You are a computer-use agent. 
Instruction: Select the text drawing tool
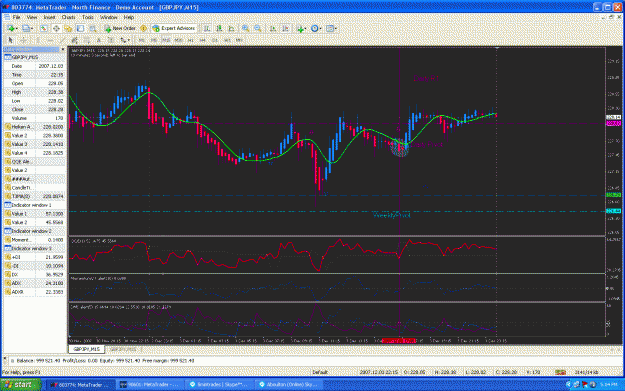(98, 40)
